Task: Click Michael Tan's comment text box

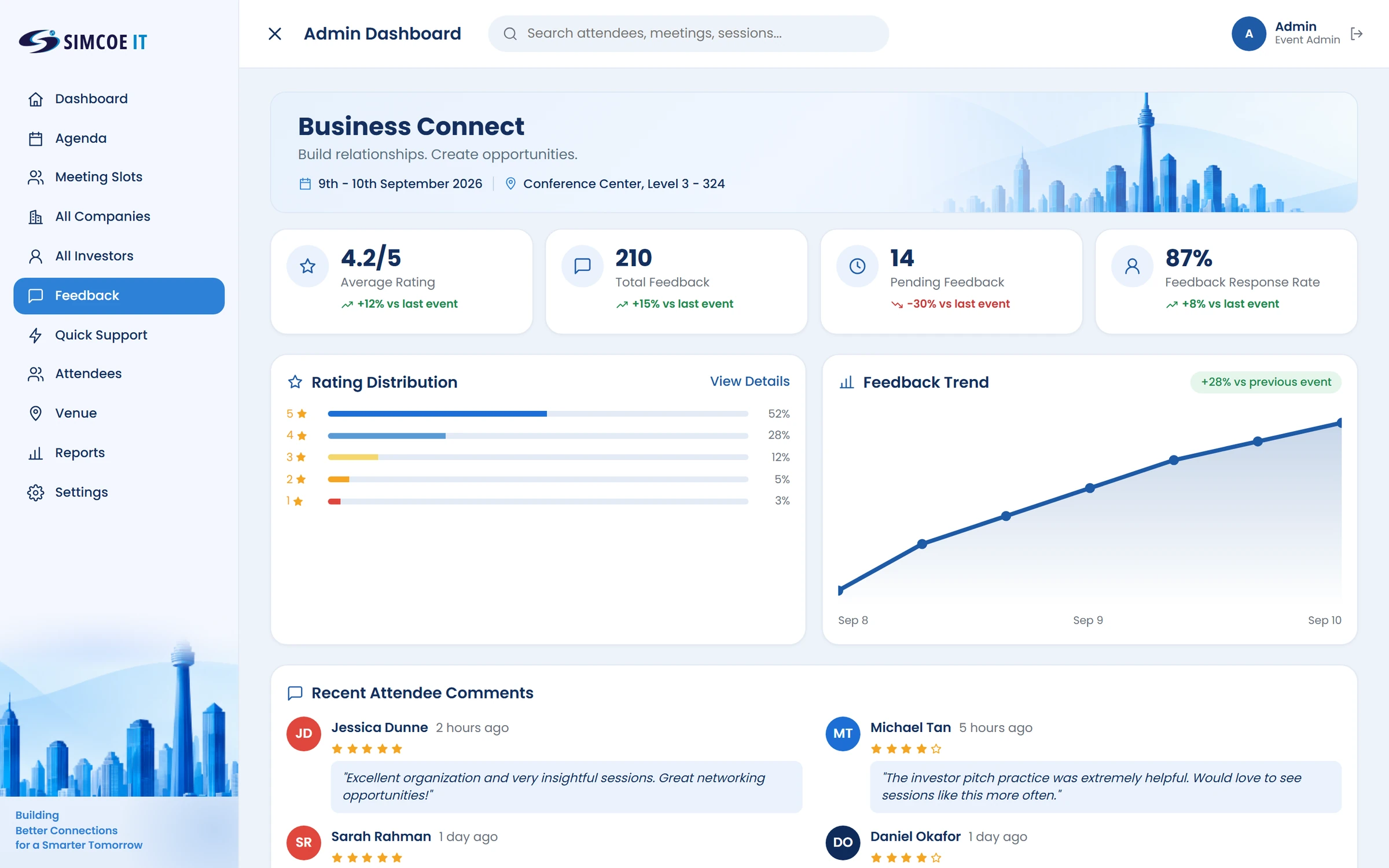Action: (x=1105, y=786)
